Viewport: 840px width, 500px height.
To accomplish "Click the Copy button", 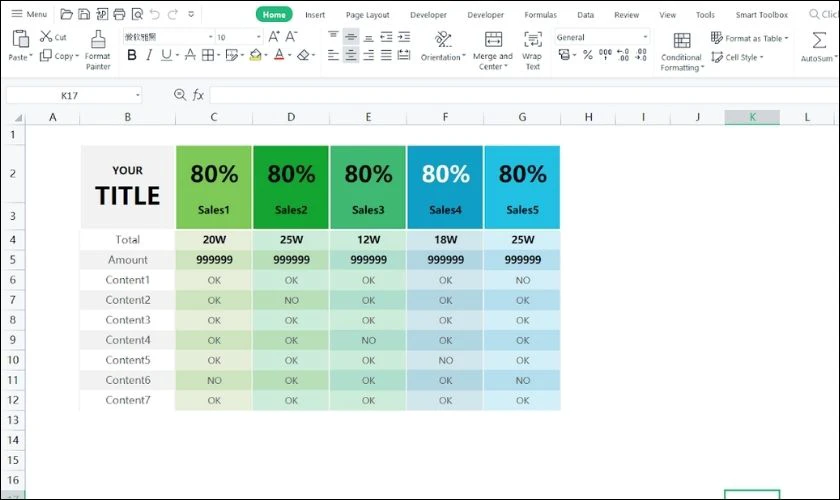I will tap(59, 55).
